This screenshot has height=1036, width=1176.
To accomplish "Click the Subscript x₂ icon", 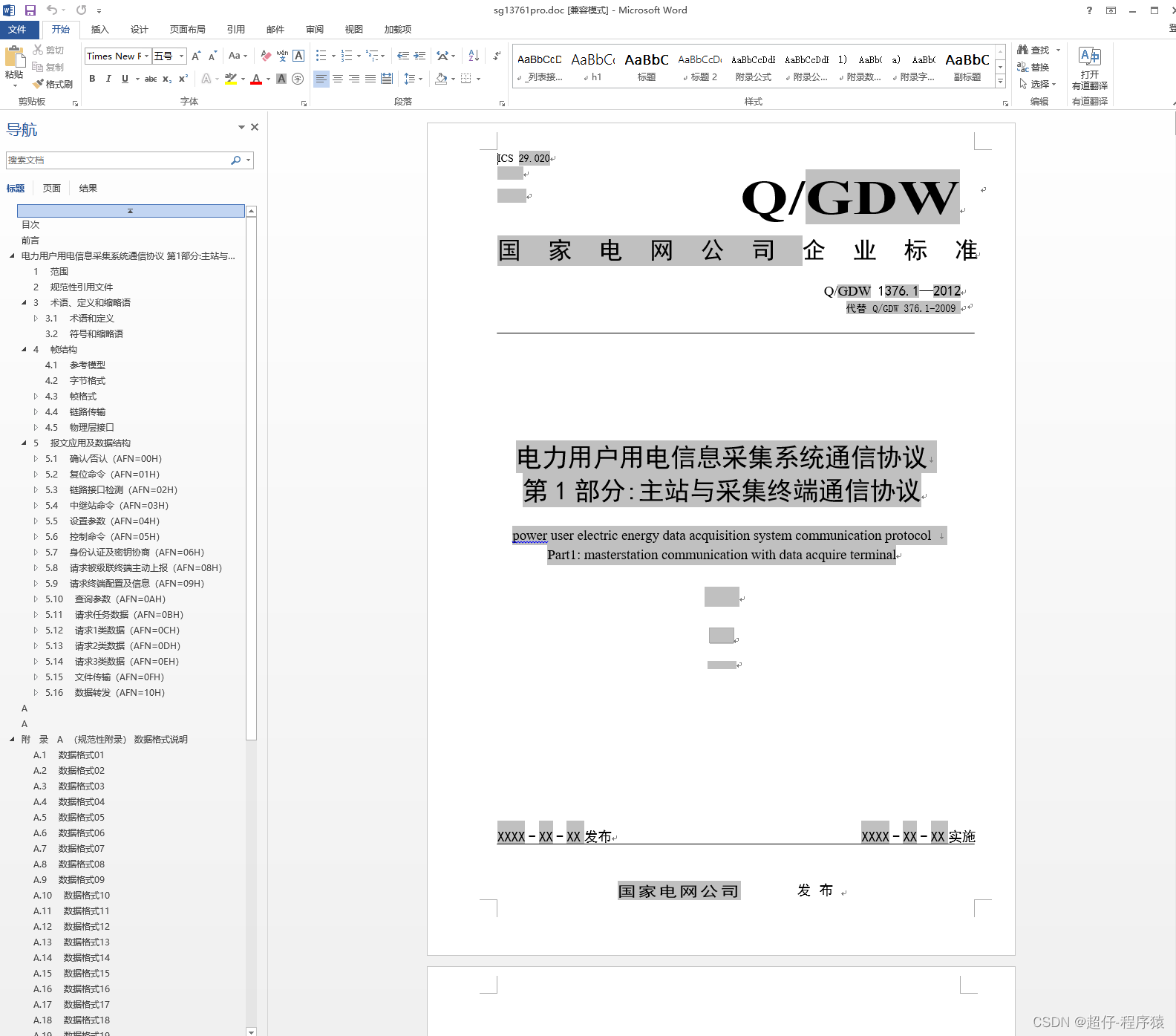I will 167,79.
